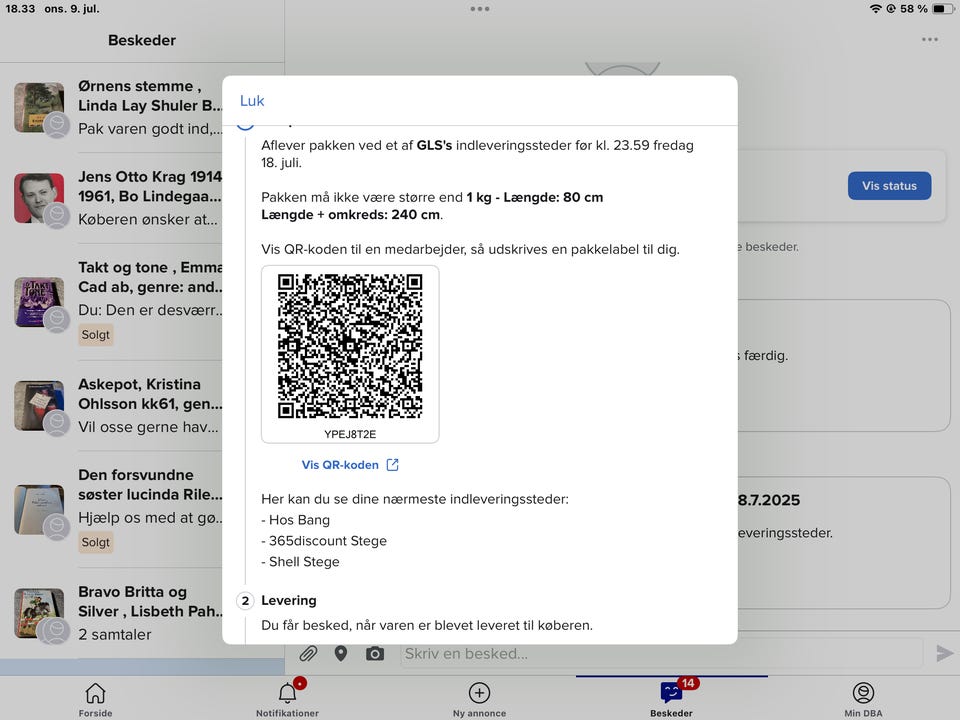
Task: Tap the Ny annonce plus icon
Action: pos(479,694)
